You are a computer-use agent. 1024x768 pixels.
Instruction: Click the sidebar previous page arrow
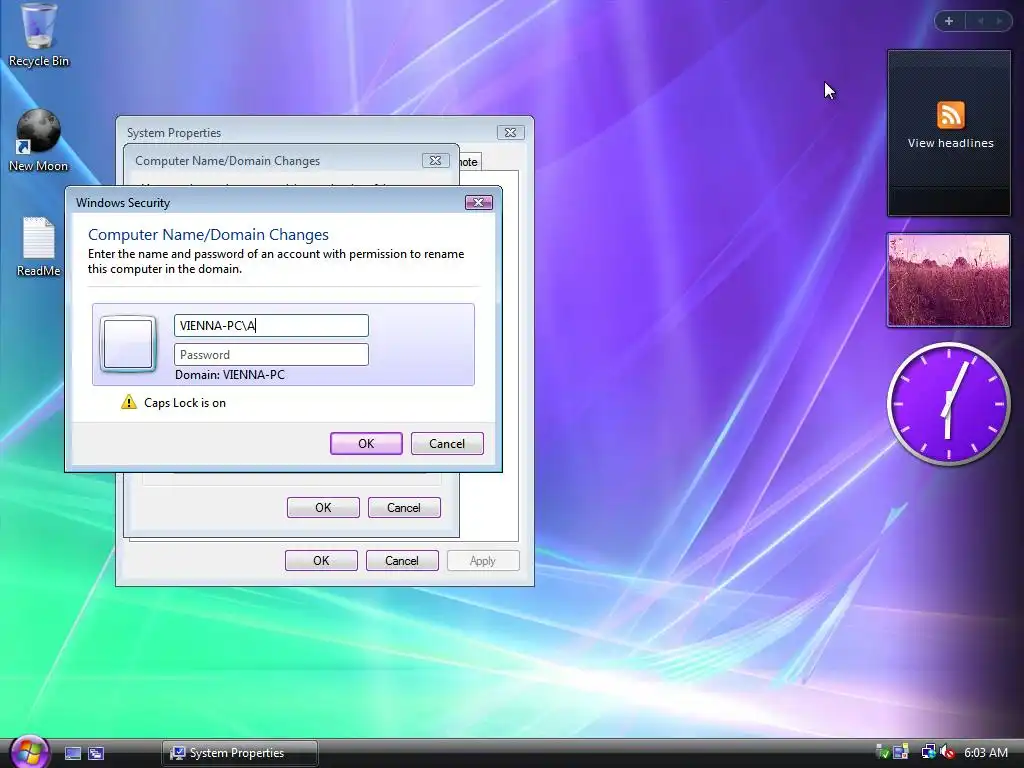pos(980,21)
